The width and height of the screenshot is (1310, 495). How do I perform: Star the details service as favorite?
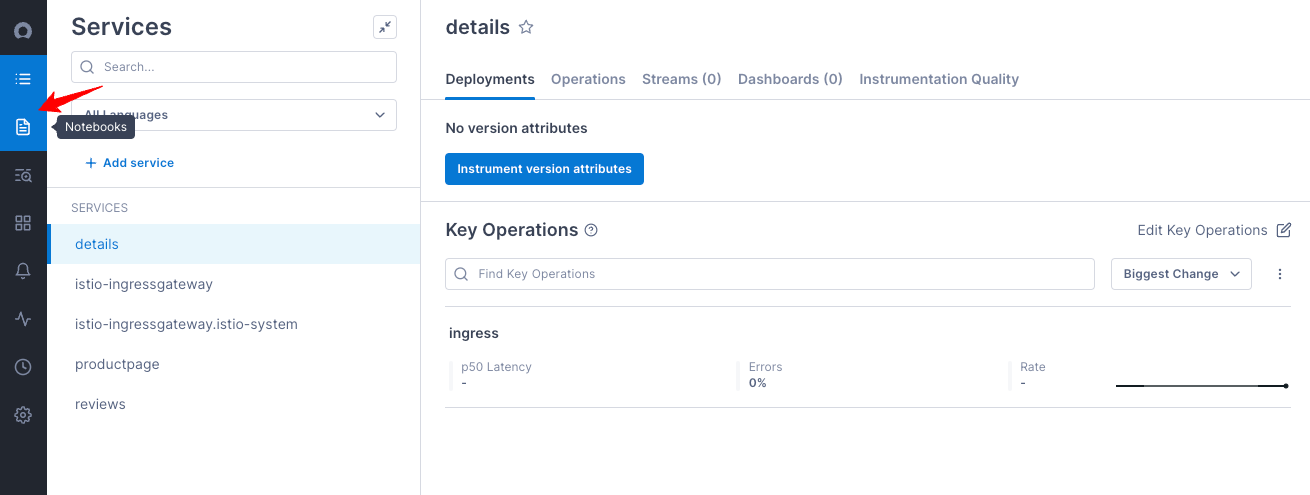(x=526, y=28)
